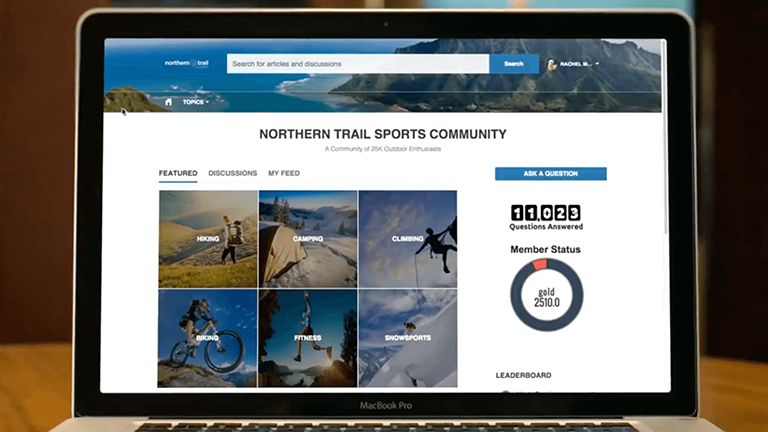The image size is (768, 432).
Task: Expand the Topics dropdown menu
Action: point(195,102)
